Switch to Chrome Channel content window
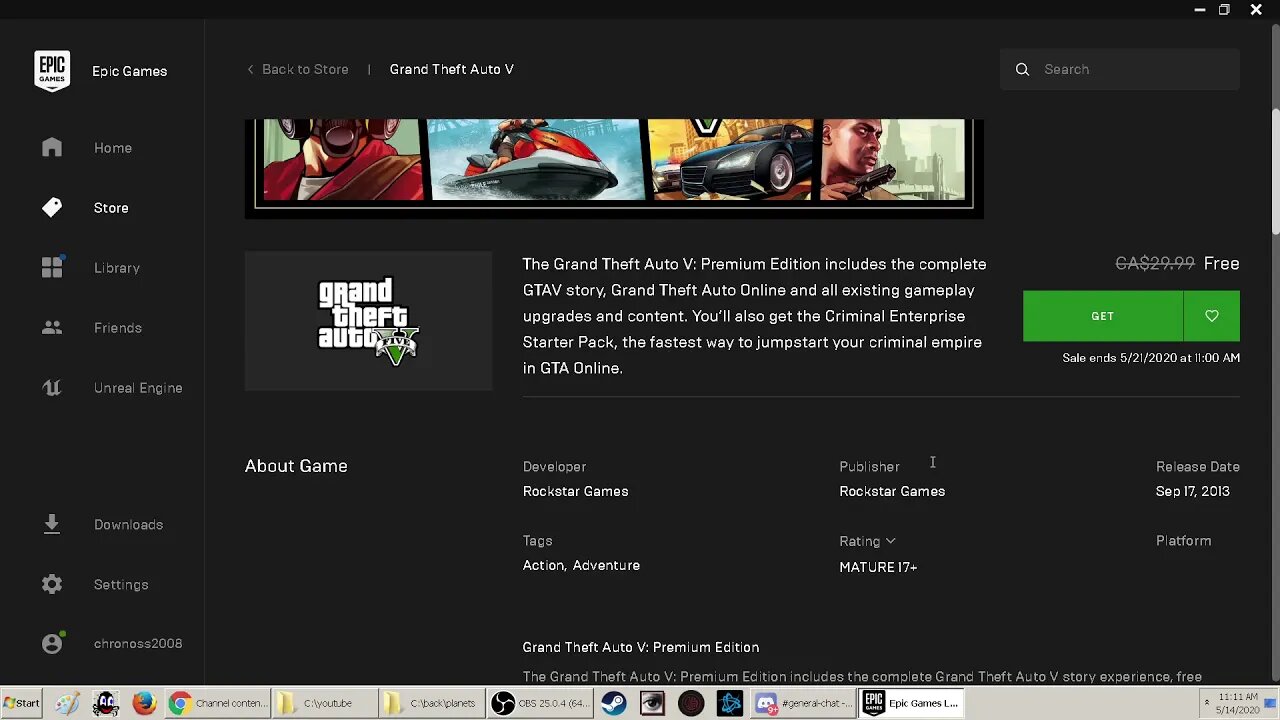The width and height of the screenshot is (1280, 720). 216,703
